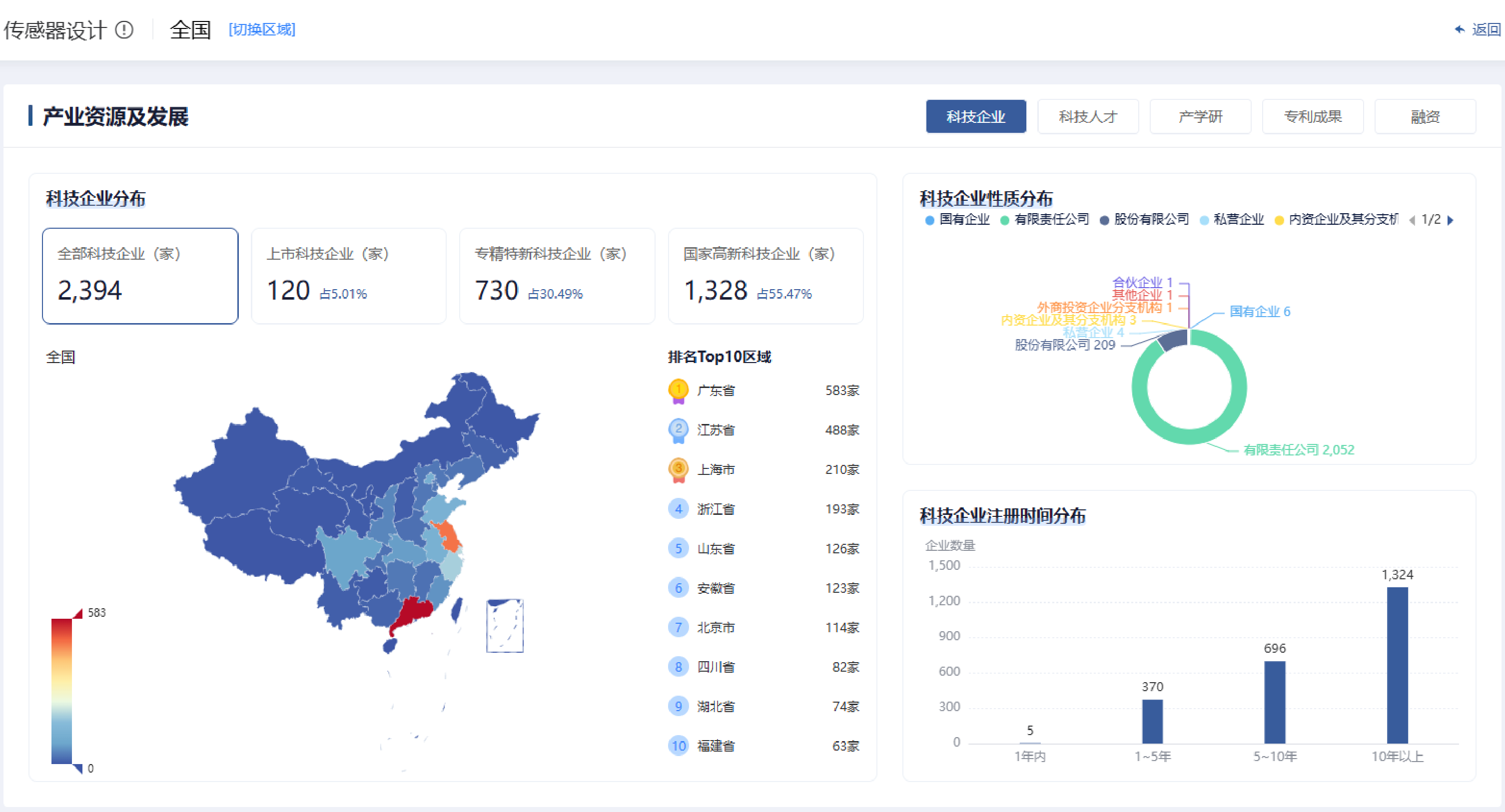Select the 国家高新科技企业 card
The image size is (1505, 812).
click(766, 276)
